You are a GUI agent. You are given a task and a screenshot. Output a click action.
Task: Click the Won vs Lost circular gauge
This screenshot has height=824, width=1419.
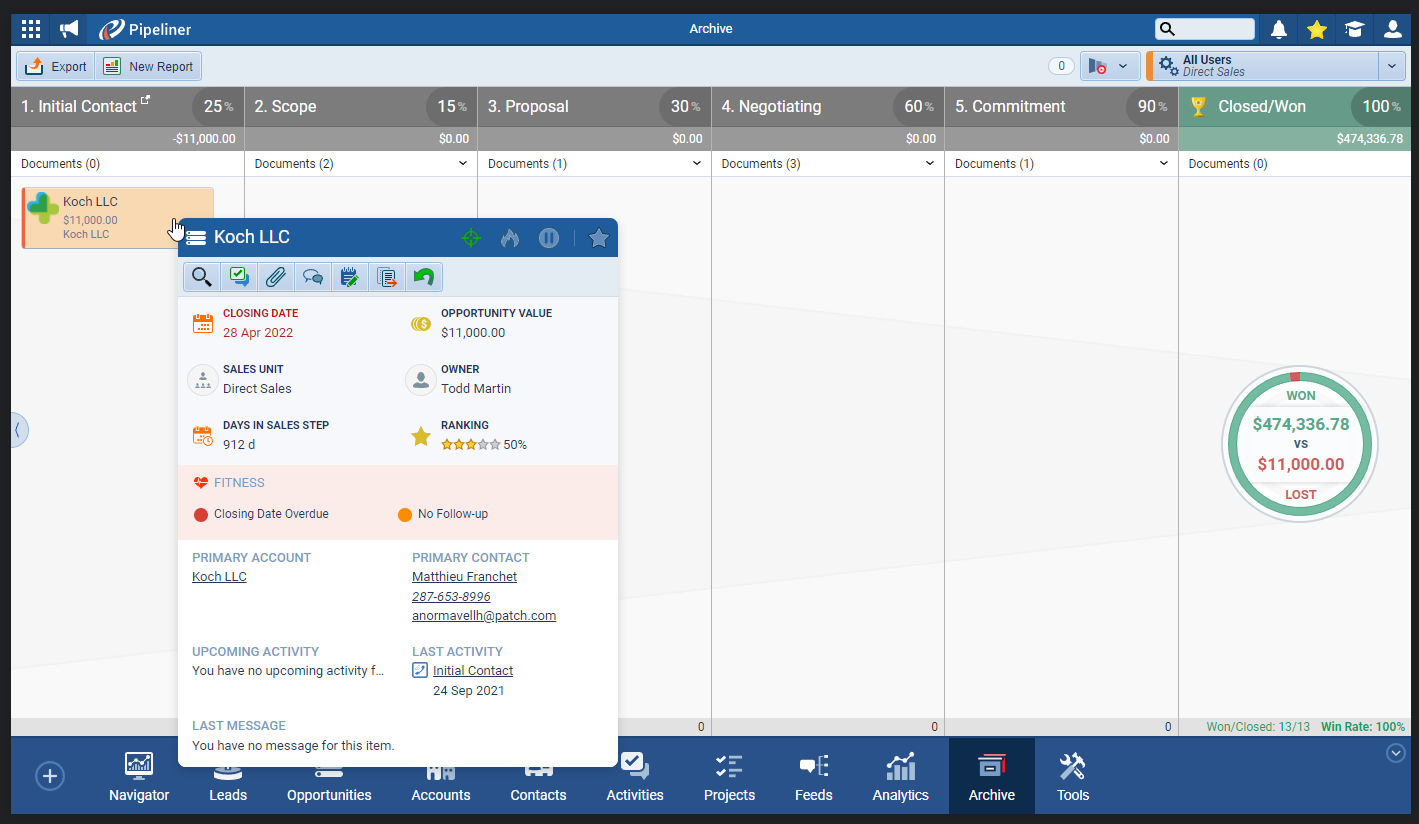click(x=1300, y=444)
